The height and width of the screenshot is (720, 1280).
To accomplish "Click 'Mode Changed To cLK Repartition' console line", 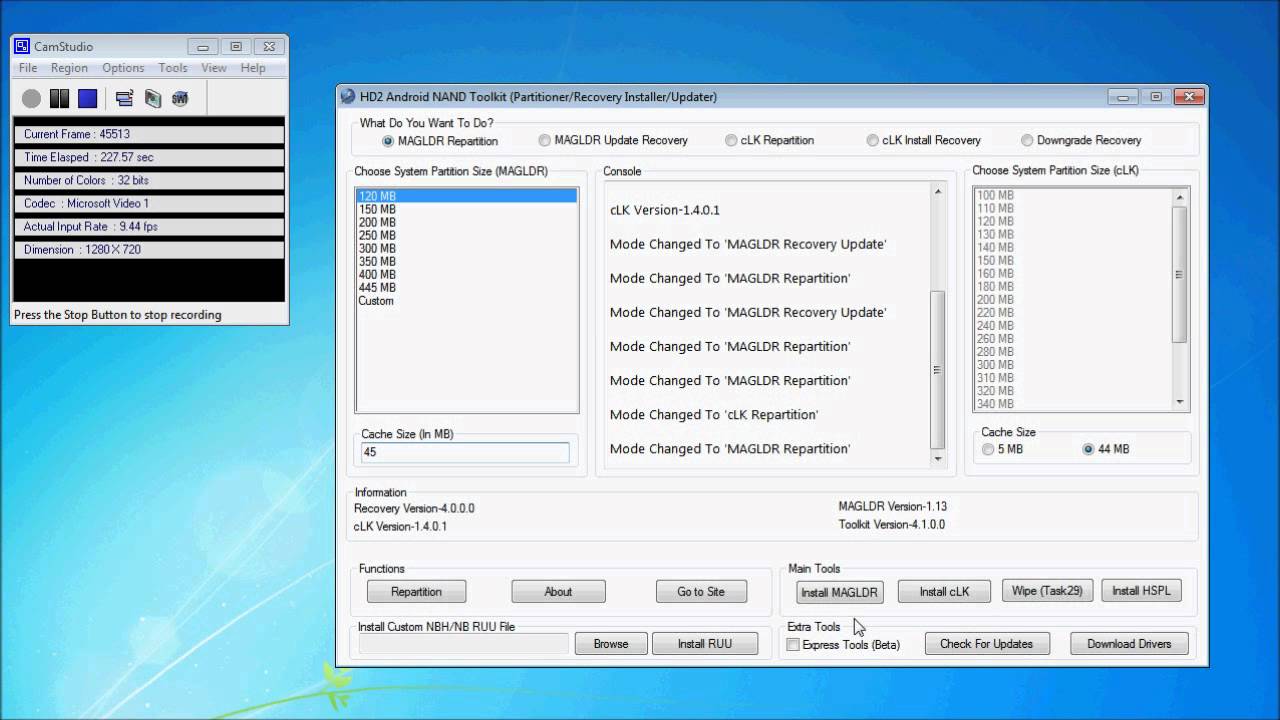I will coord(714,414).
